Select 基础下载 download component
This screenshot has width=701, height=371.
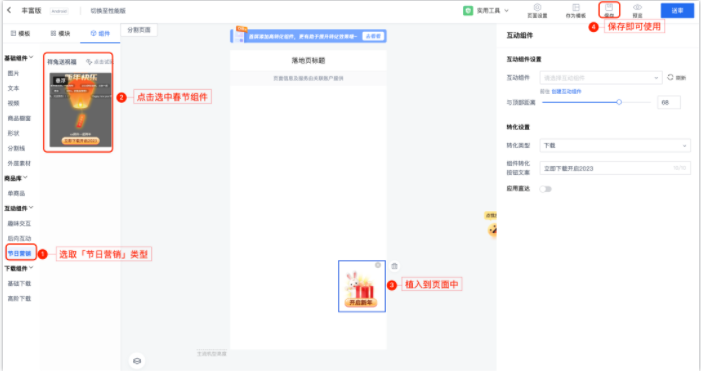click(19, 283)
